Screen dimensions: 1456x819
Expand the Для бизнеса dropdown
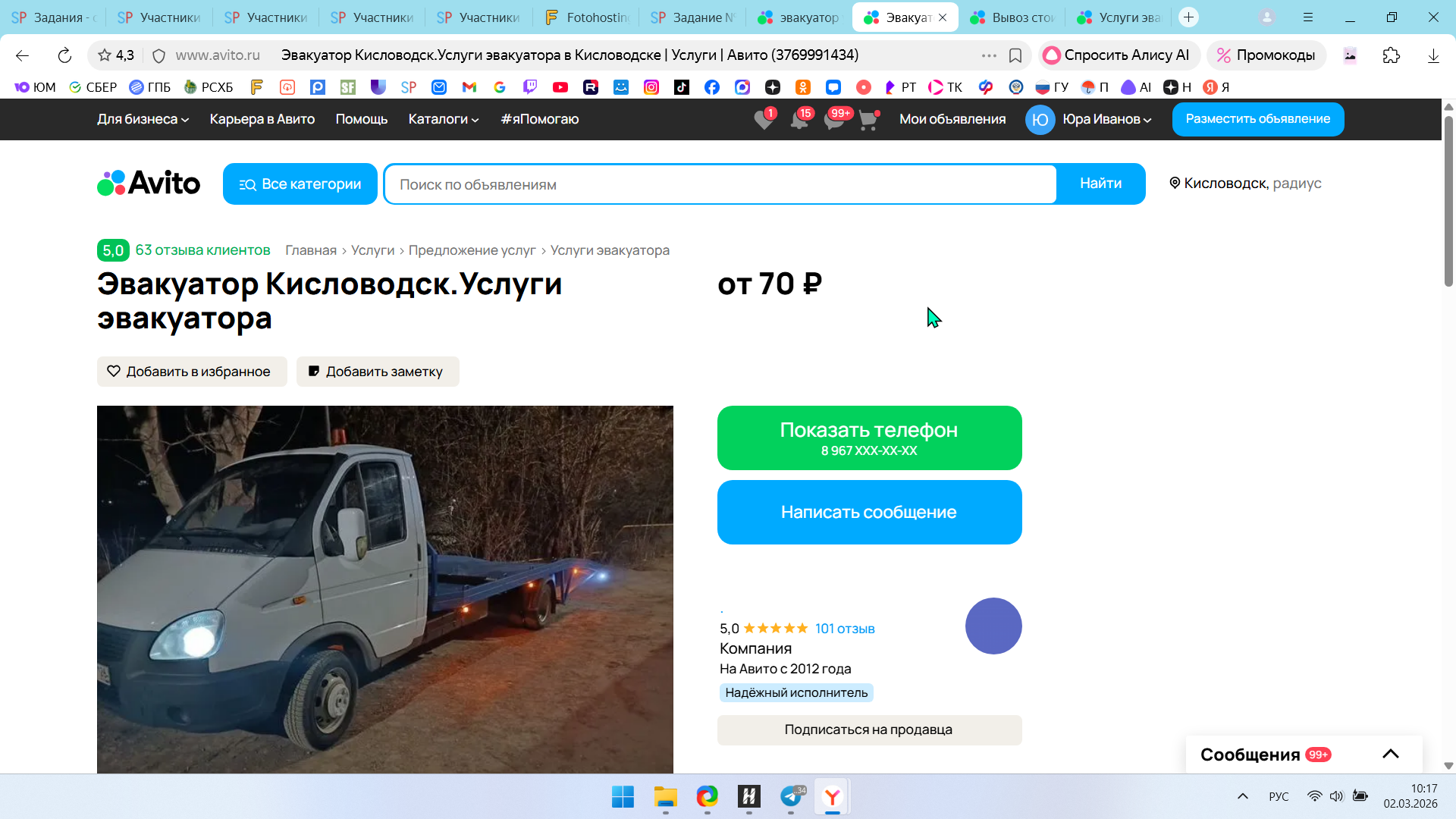tap(143, 119)
